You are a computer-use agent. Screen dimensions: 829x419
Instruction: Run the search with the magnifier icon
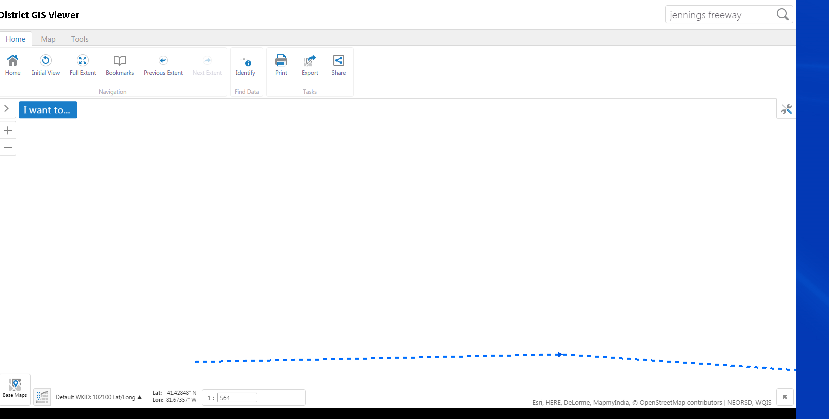click(782, 14)
